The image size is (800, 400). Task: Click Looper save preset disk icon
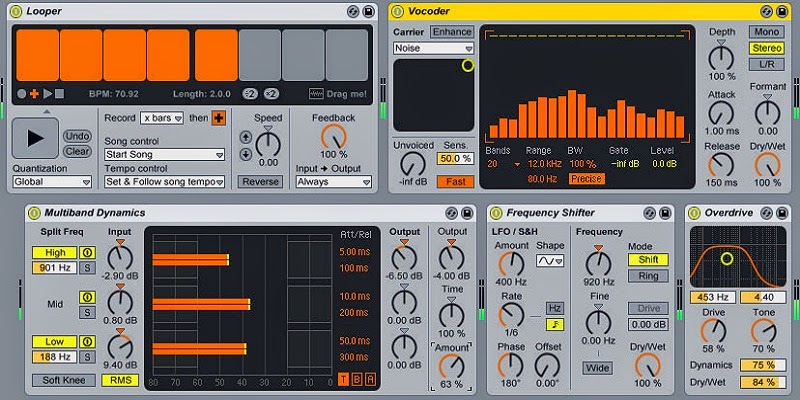[x=368, y=11]
